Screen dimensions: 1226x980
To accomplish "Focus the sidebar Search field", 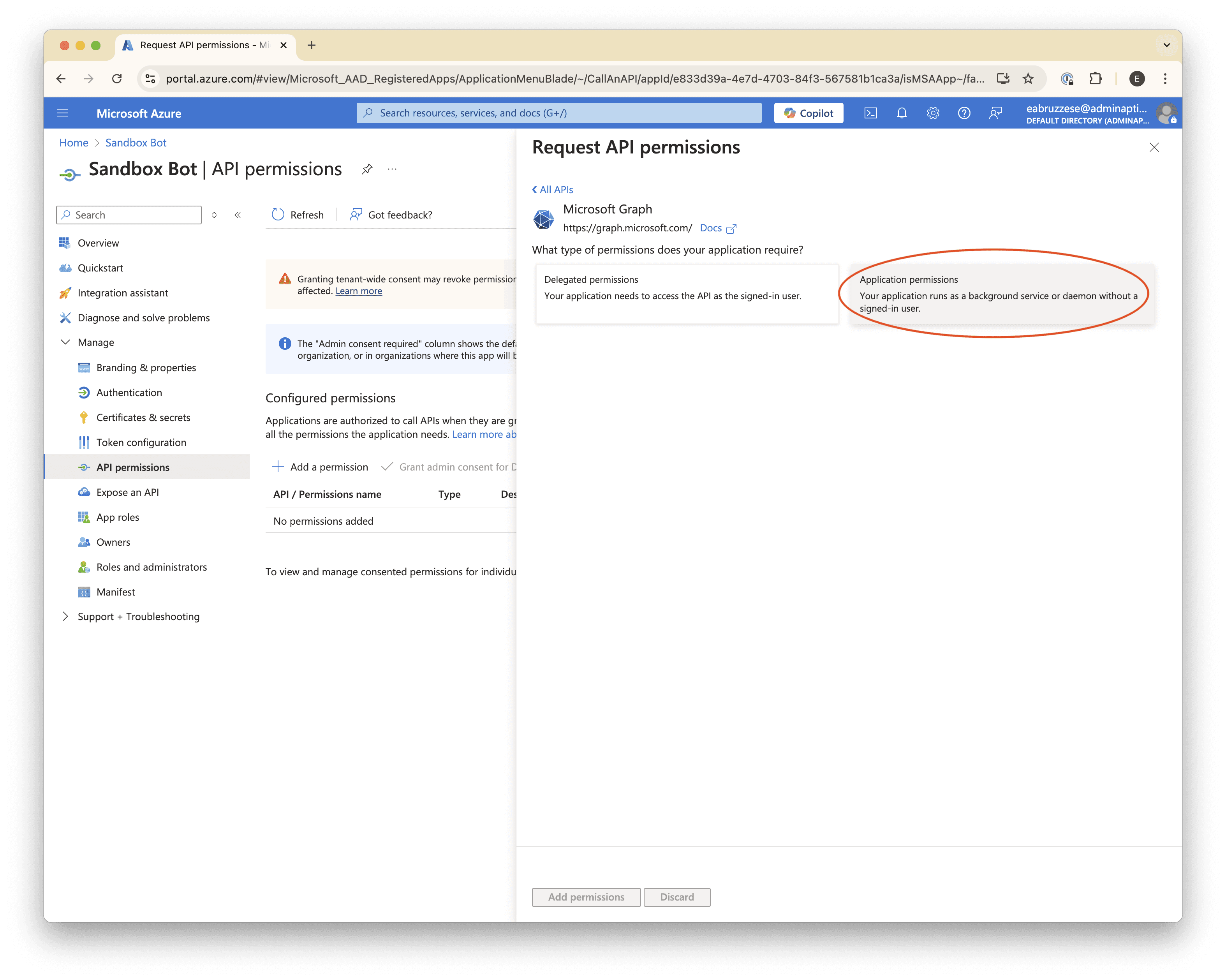I will point(129,215).
